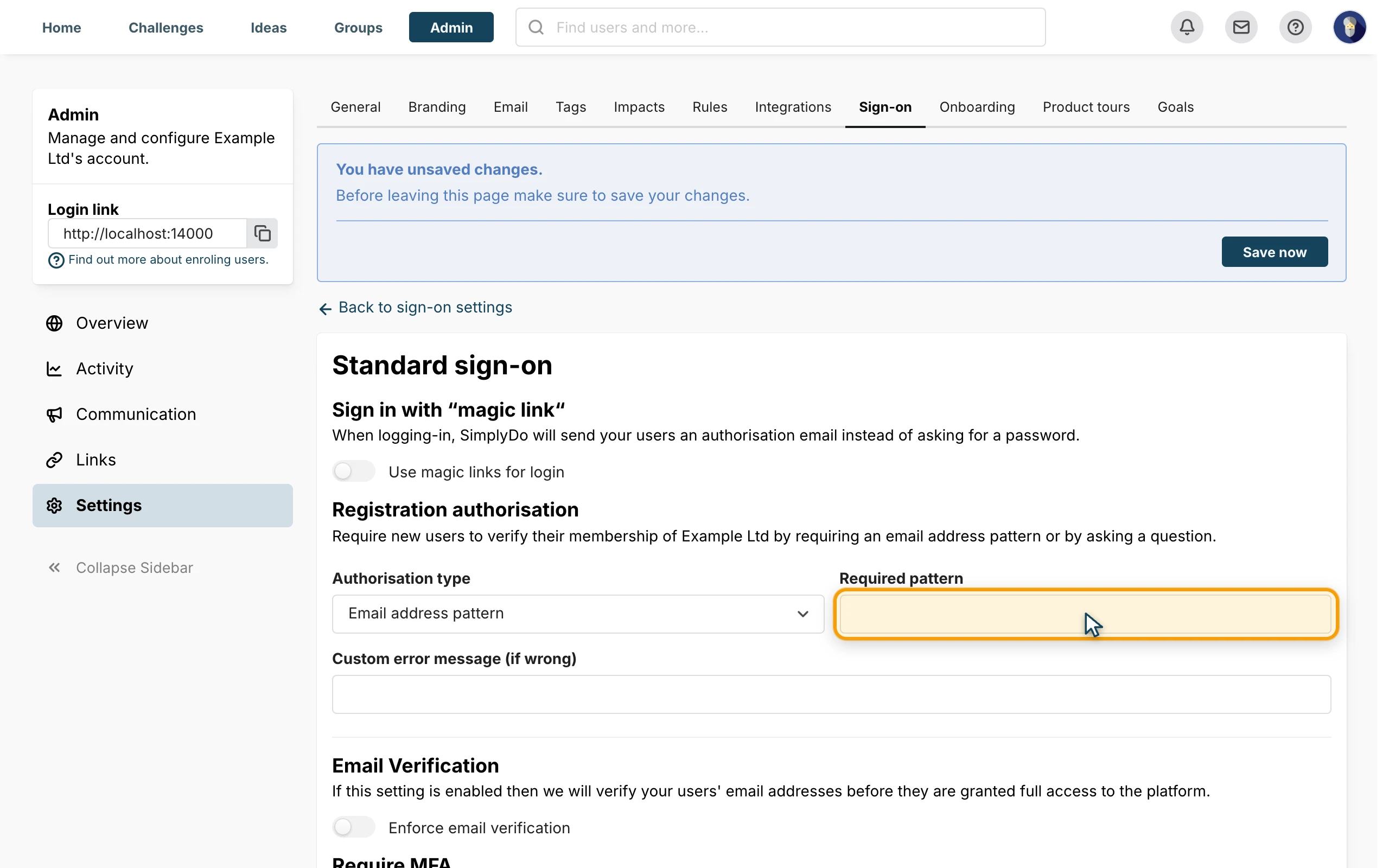Image resolution: width=1389 pixels, height=868 pixels.
Task: Click the Communication megaphone icon
Action: click(54, 414)
